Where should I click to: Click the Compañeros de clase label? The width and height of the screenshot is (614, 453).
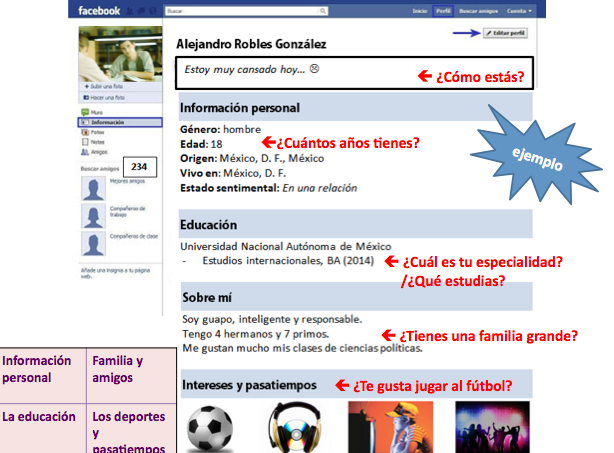(134, 236)
